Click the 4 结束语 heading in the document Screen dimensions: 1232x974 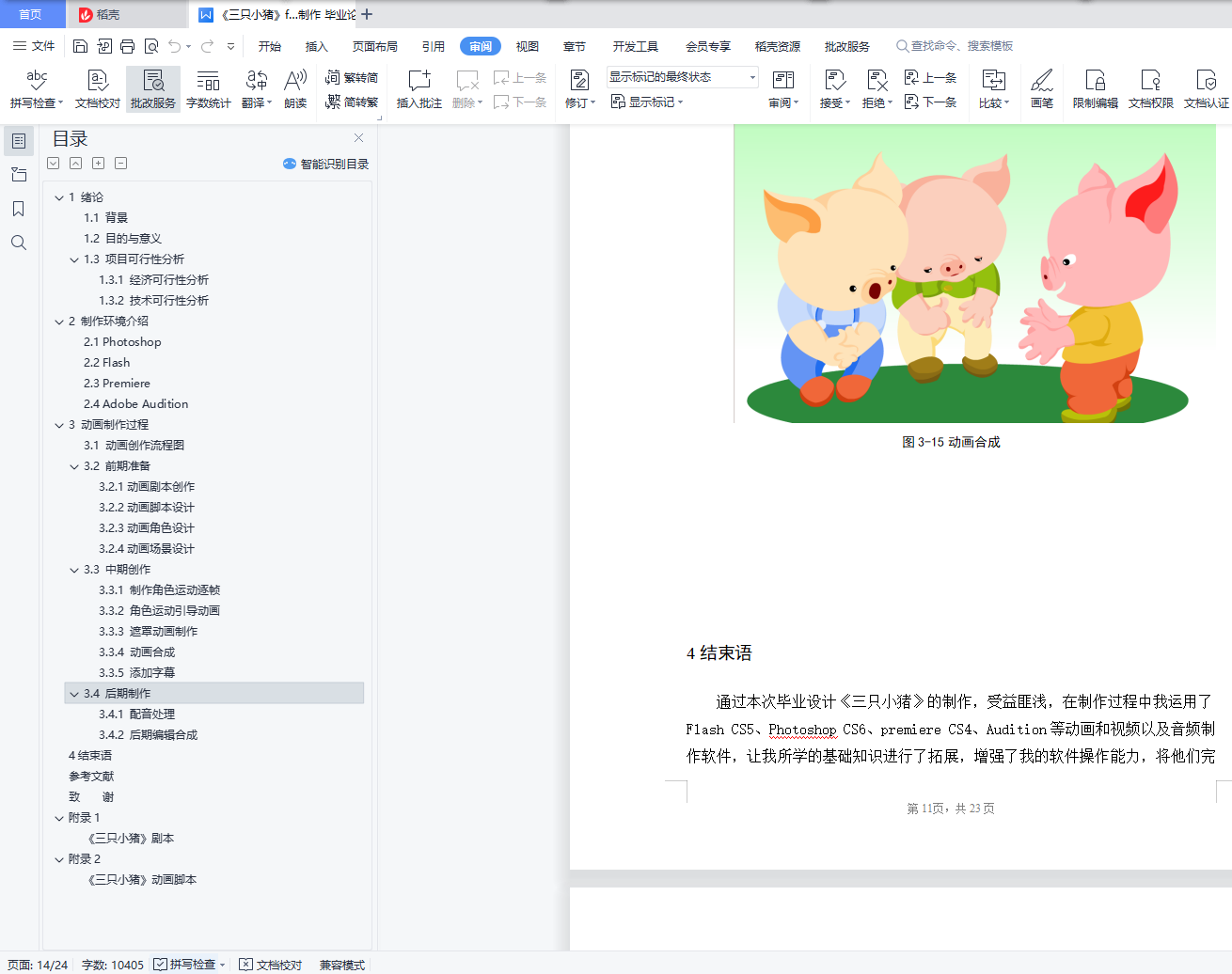719,653
